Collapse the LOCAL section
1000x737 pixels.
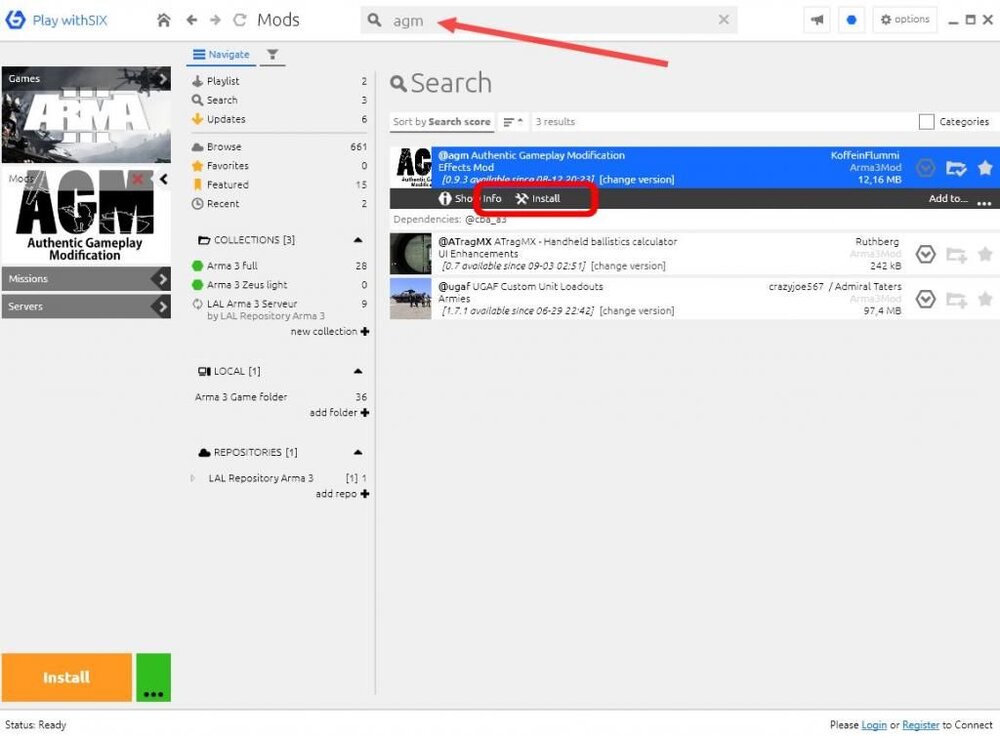pyautogui.click(x=358, y=371)
